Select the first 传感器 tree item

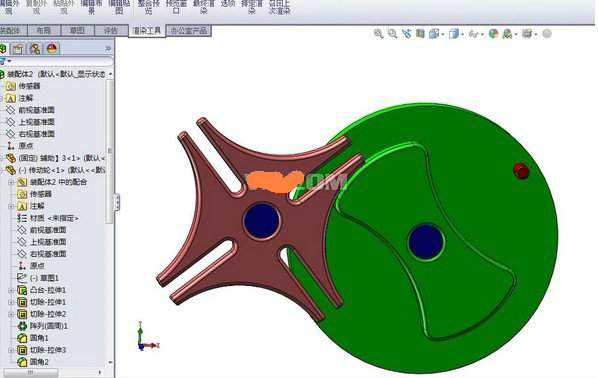coord(29,86)
